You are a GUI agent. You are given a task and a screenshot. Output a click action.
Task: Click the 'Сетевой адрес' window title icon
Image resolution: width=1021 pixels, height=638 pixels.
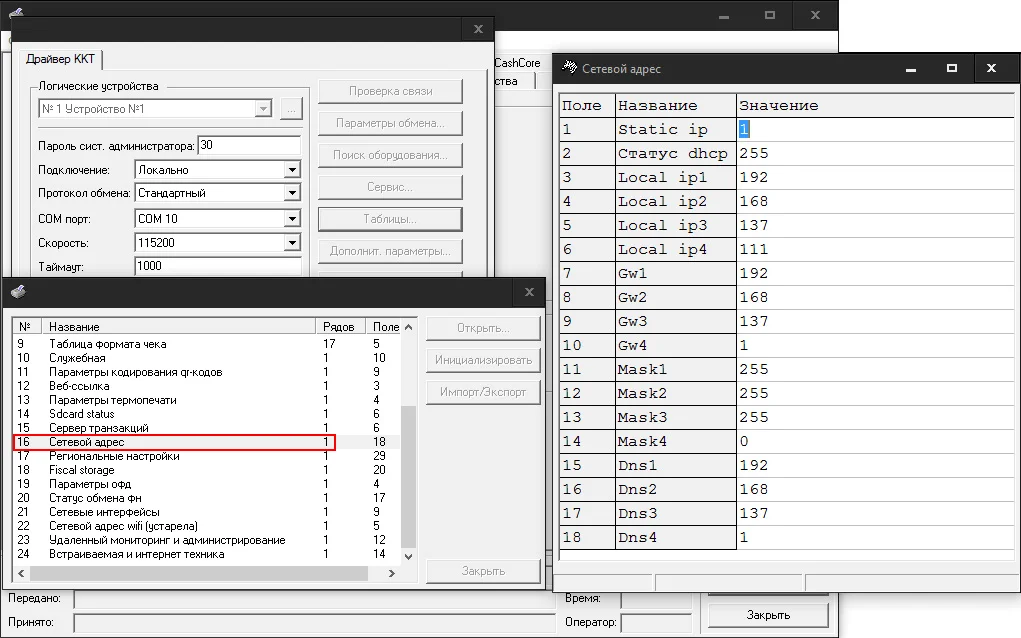pyautogui.click(x=569, y=68)
